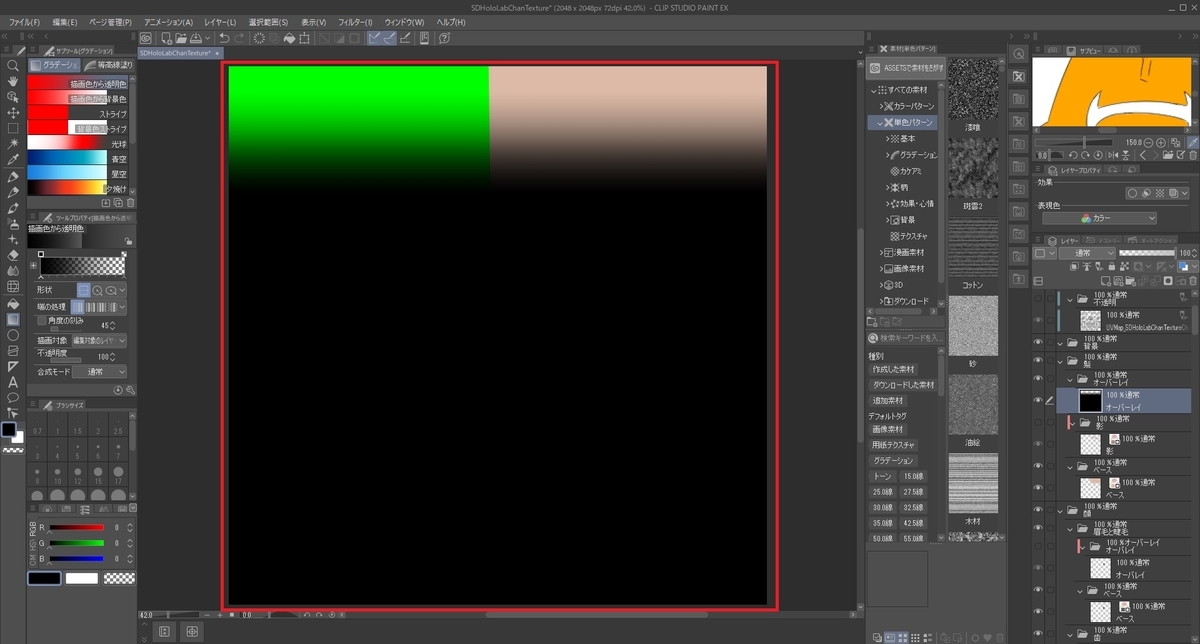Open the 編集(E) menu

[x=66, y=22]
